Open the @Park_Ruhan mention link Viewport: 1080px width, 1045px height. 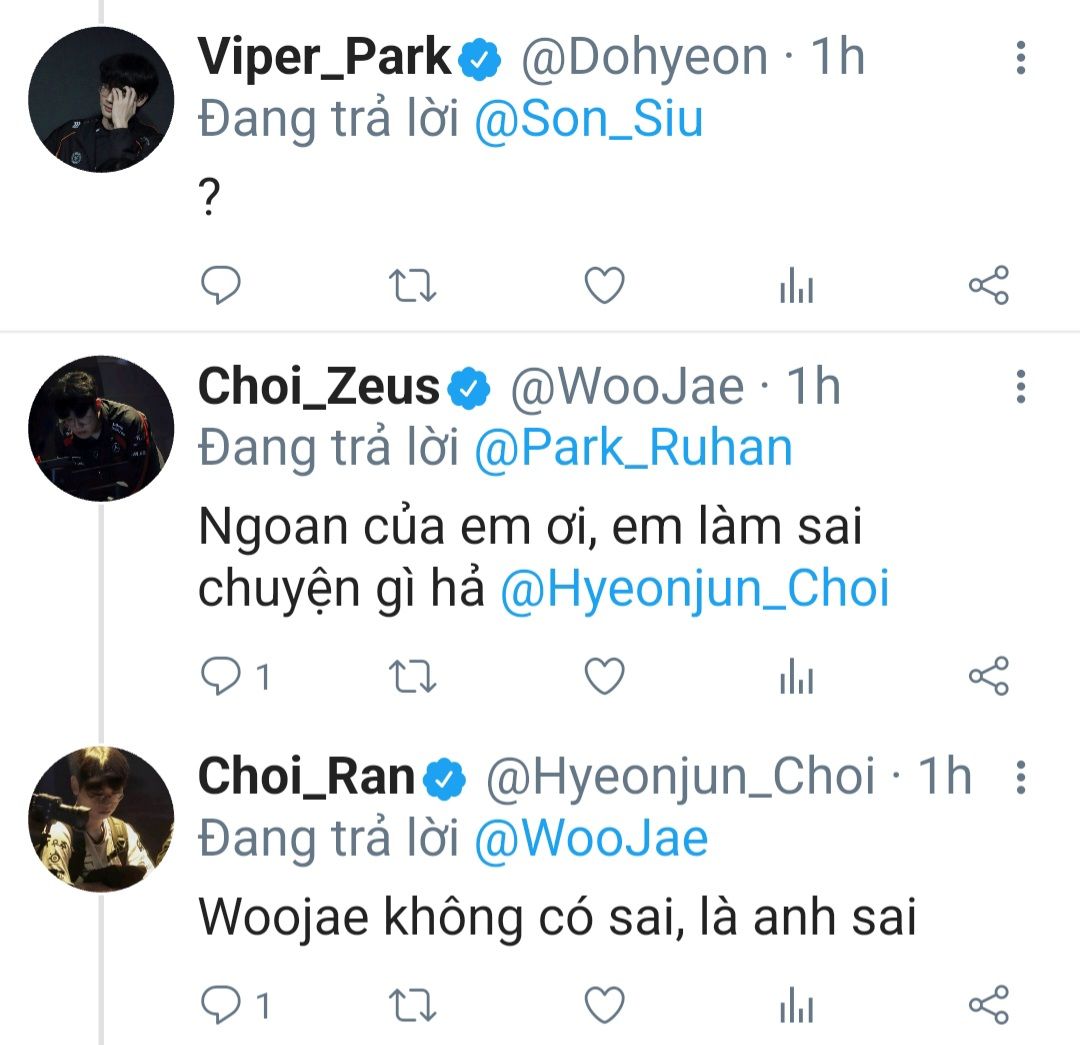633,449
